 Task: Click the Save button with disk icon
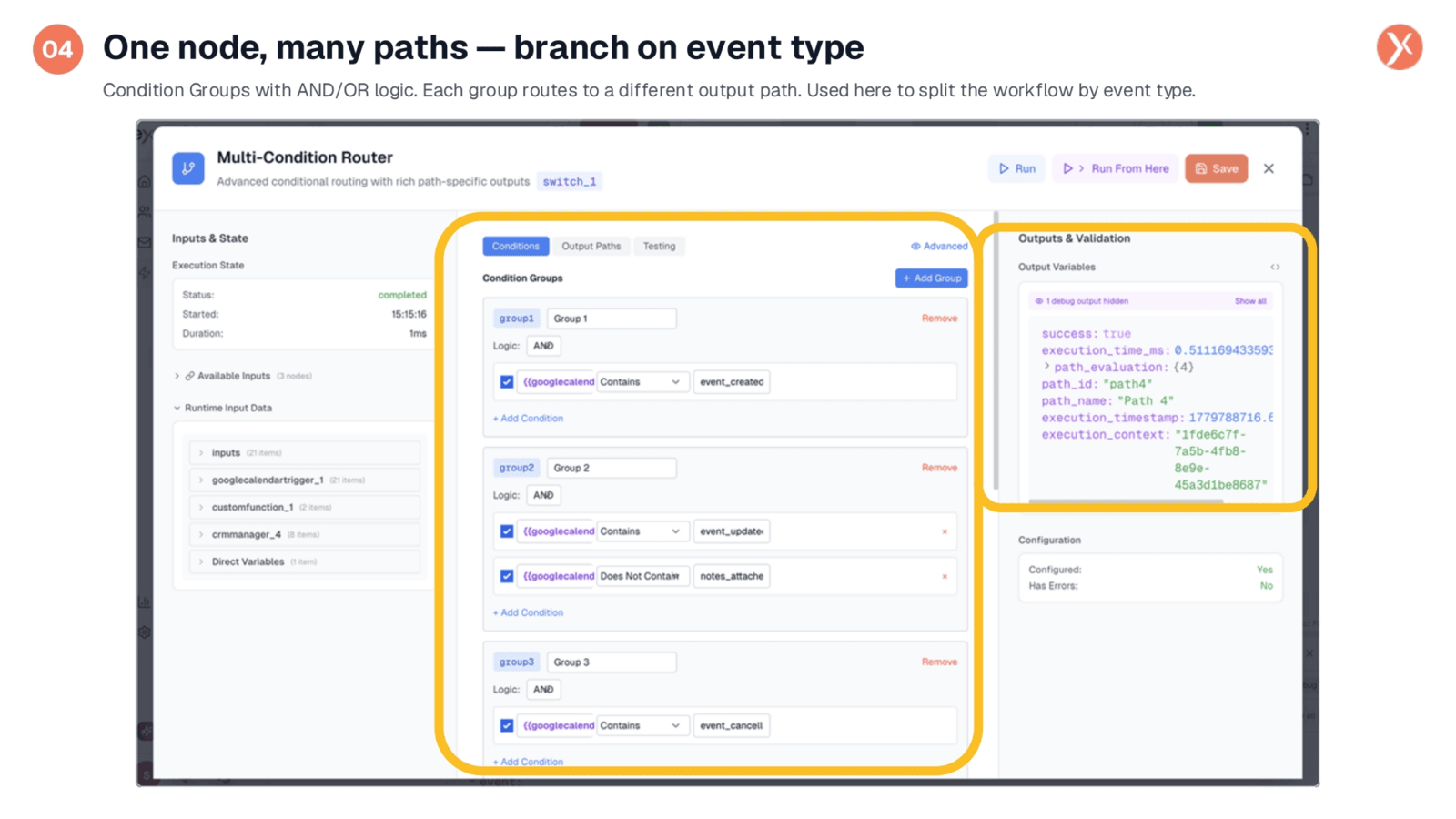pos(1216,168)
